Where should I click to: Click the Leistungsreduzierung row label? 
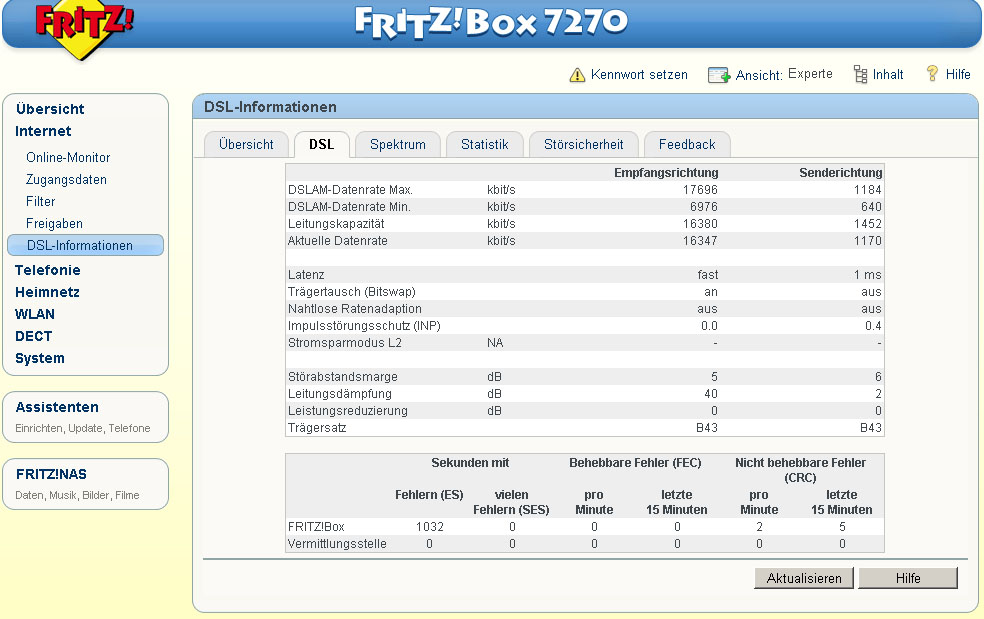[x=348, y=411]
